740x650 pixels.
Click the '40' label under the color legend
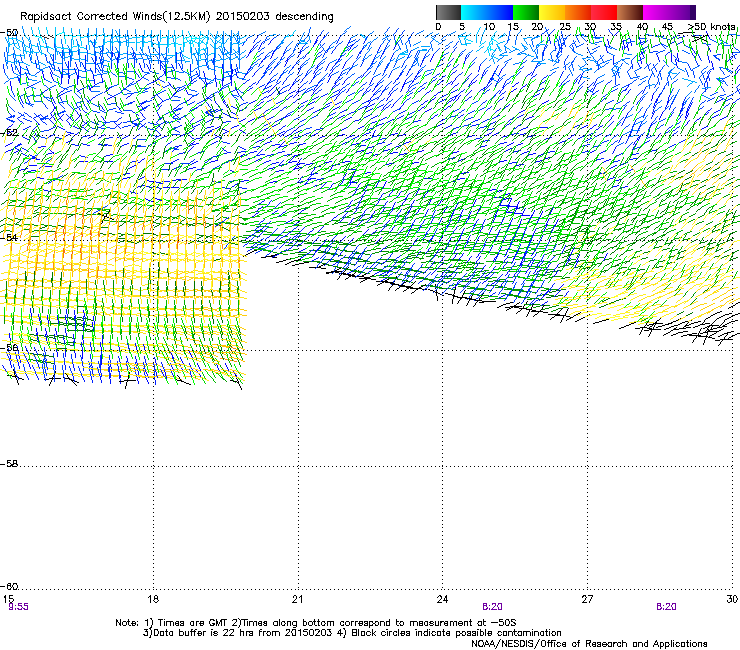(642, 27)
